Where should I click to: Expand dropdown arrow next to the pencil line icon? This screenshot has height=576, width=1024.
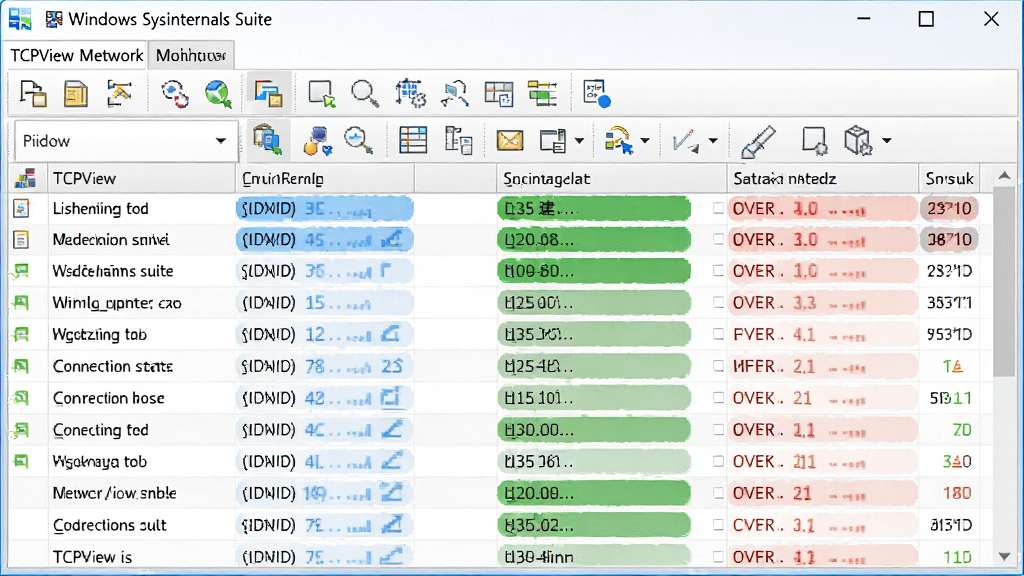[x=713, y=141]
